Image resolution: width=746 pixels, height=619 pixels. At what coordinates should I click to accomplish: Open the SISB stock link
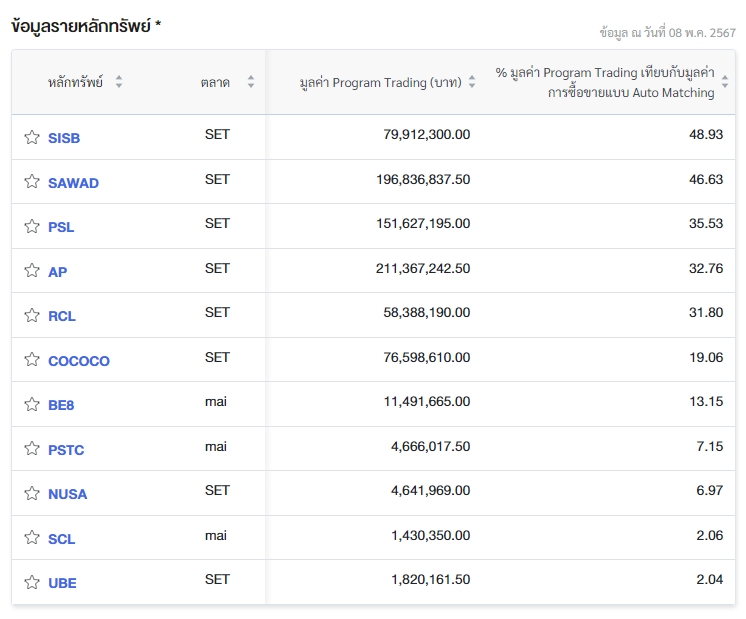pyautogui.click(x=64, y=138)
